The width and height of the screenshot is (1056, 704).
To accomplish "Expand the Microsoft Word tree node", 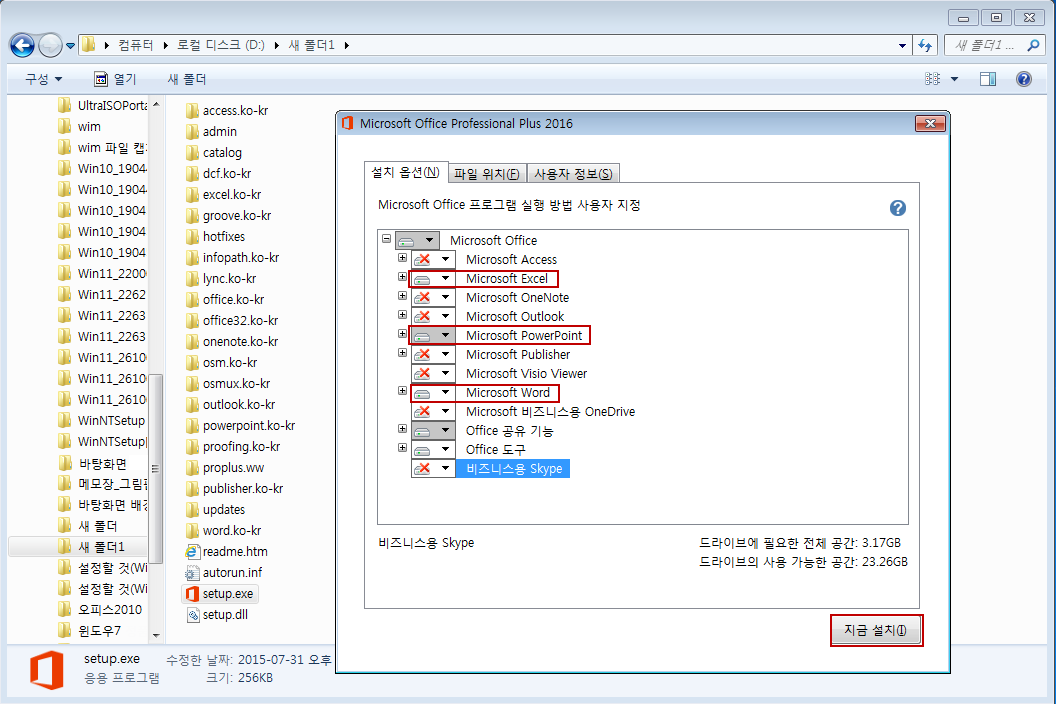I will click(x=402, y=391).
